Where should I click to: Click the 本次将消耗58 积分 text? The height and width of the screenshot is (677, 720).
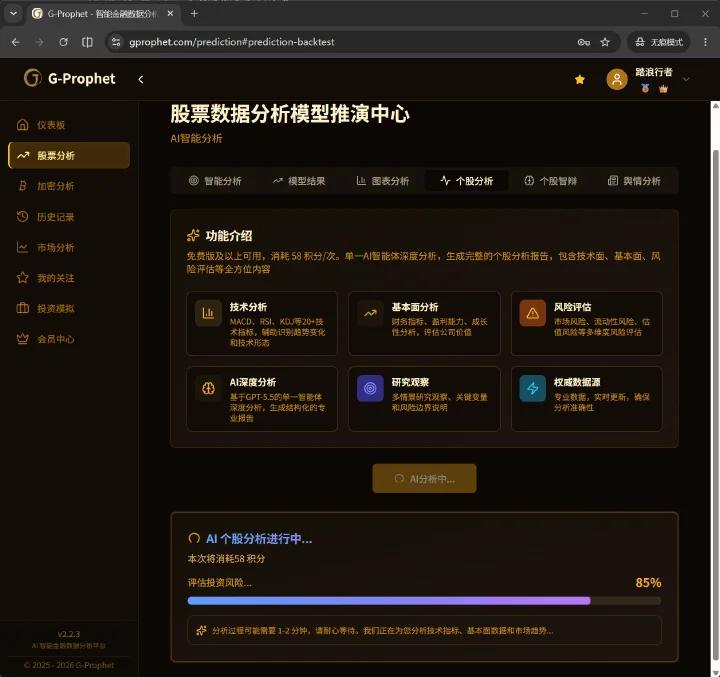pos(226,559)
